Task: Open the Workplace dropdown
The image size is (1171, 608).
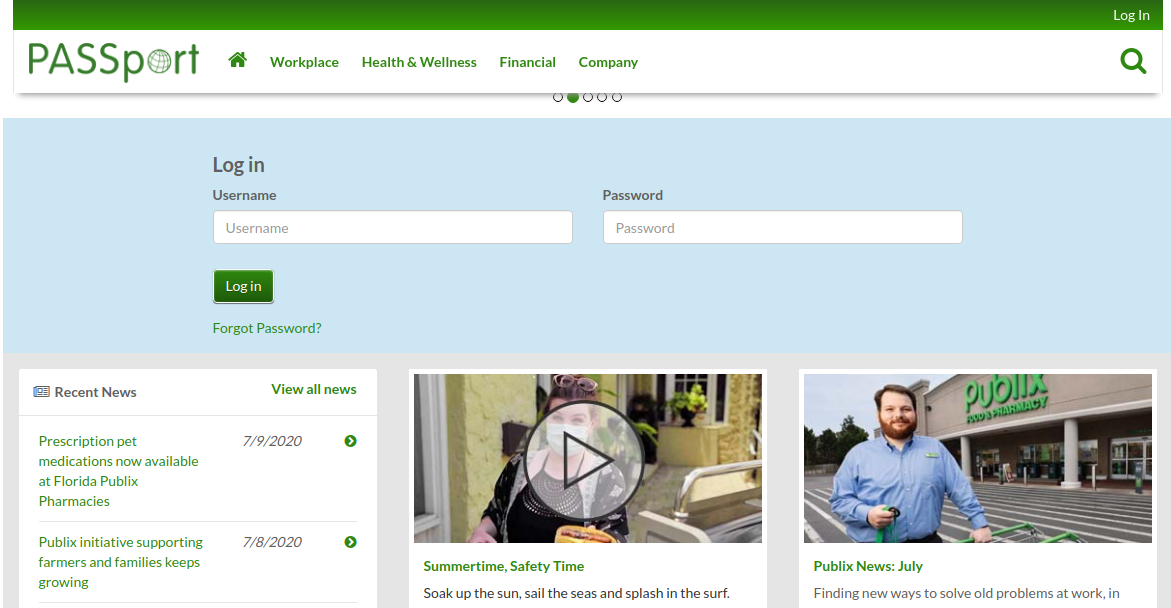Action: [x=304, y=61]
